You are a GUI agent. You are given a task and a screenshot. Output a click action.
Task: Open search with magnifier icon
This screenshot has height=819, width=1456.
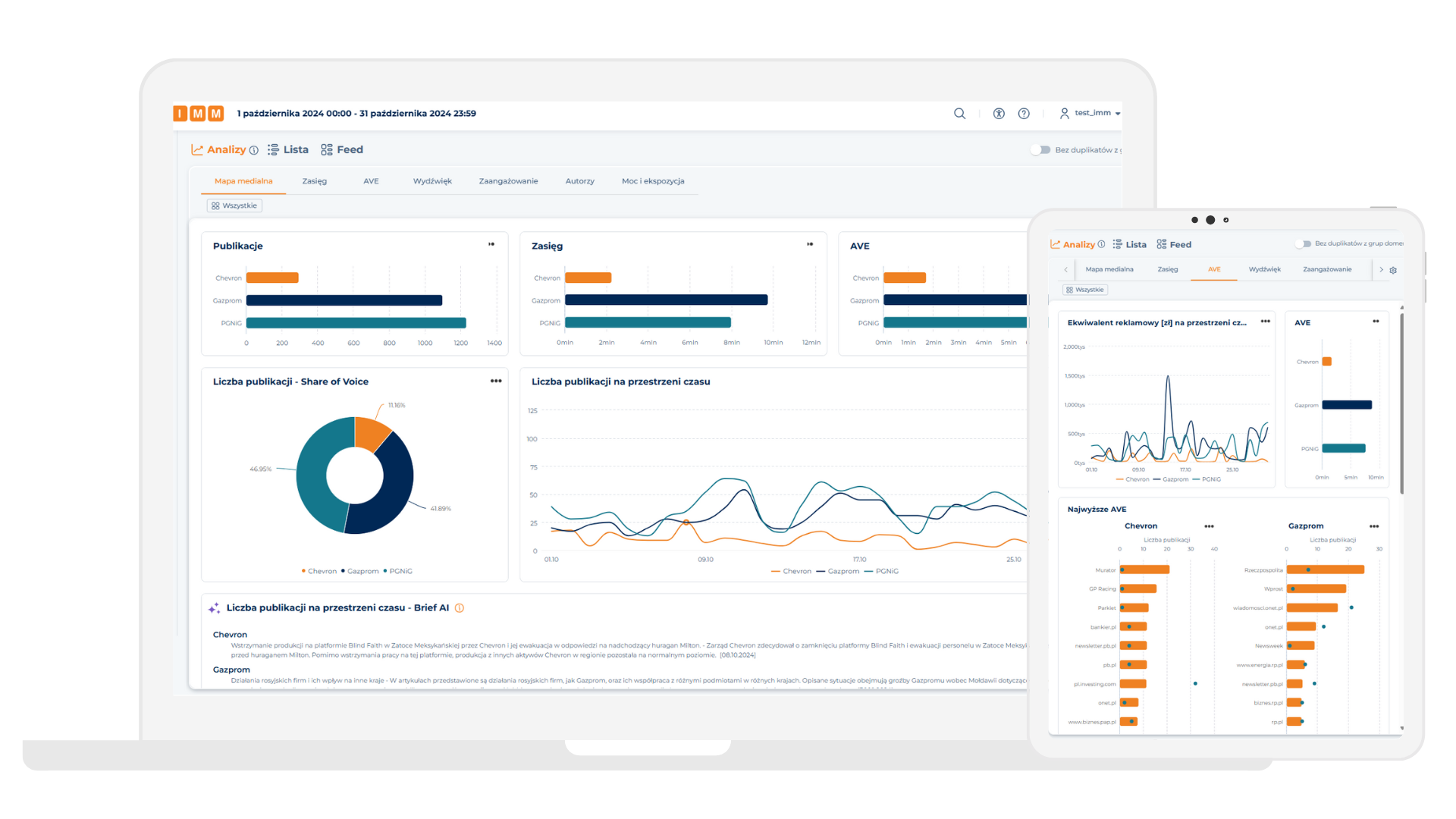coord(959,114)
